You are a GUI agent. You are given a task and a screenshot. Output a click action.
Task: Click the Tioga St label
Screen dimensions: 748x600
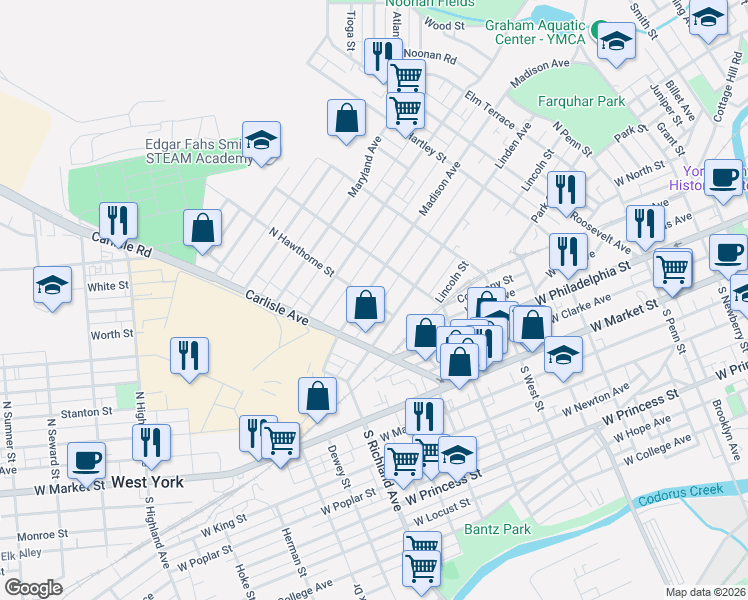[351, 31]
